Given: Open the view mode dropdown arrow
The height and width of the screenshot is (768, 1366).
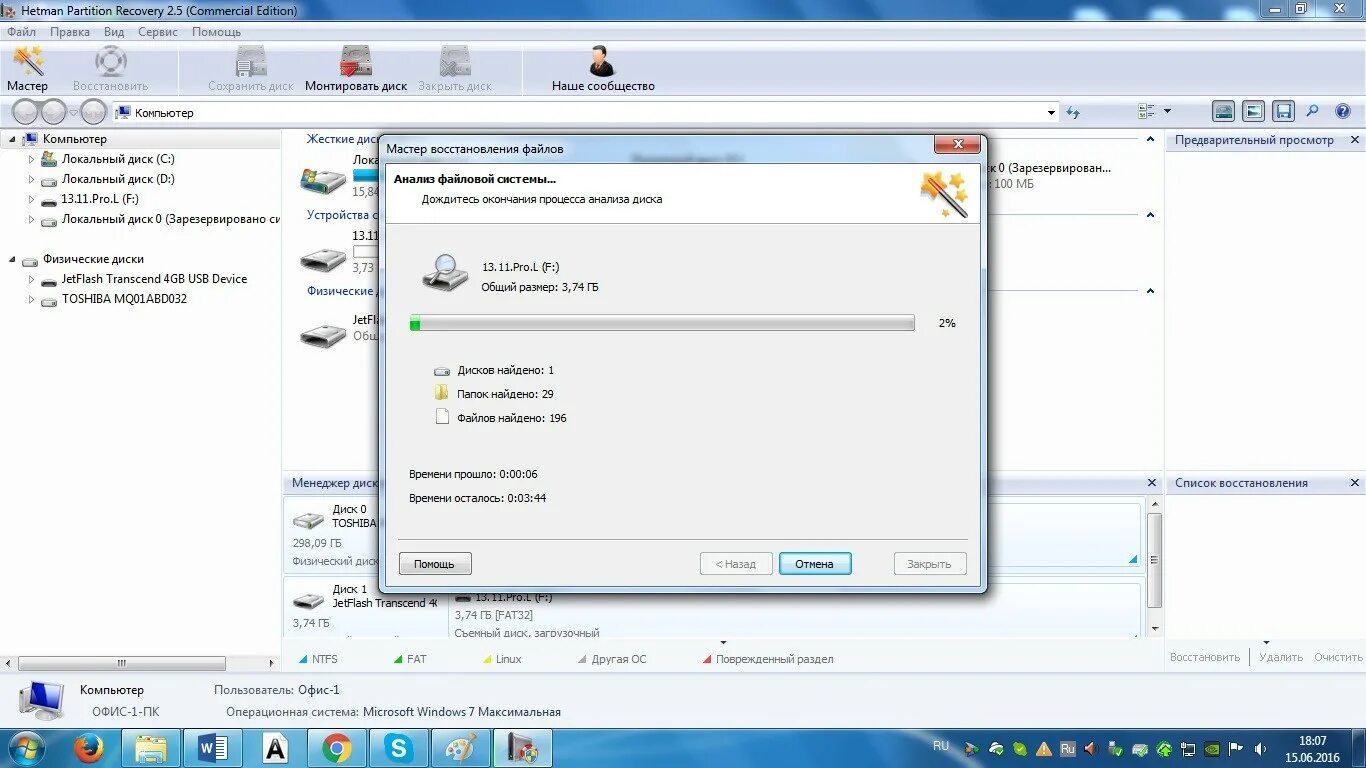Looking at the screenshot, I should coord(1167,112).
